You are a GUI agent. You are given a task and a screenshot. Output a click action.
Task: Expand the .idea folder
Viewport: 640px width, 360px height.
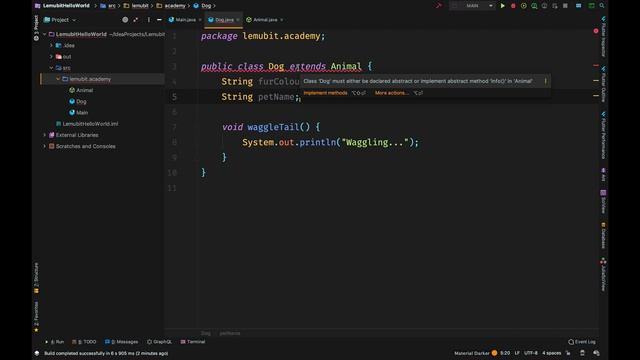(51, 45)
